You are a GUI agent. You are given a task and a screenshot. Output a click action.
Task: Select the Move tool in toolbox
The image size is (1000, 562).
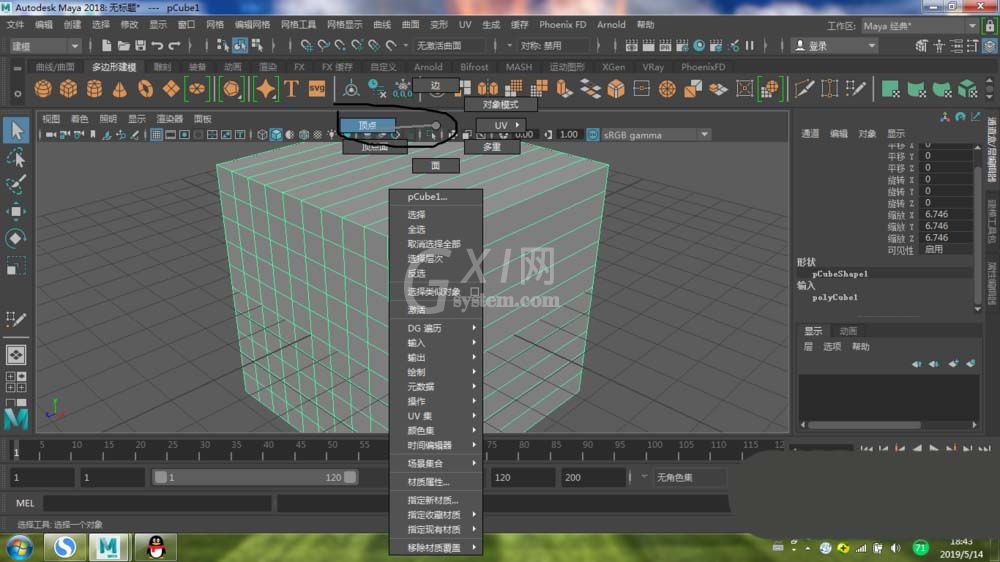click(x=16, y=211)
